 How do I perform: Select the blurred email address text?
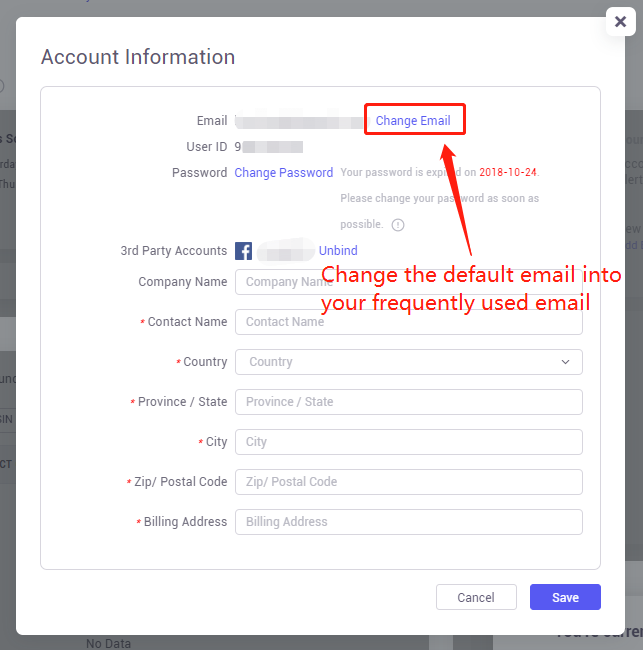[x=301, y=121]
